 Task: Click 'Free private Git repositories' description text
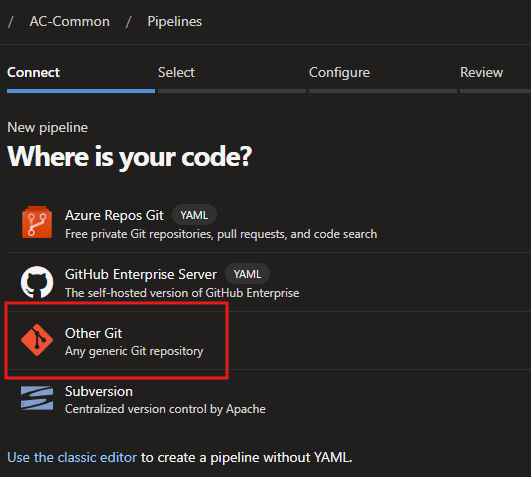(x=221, y=234)
